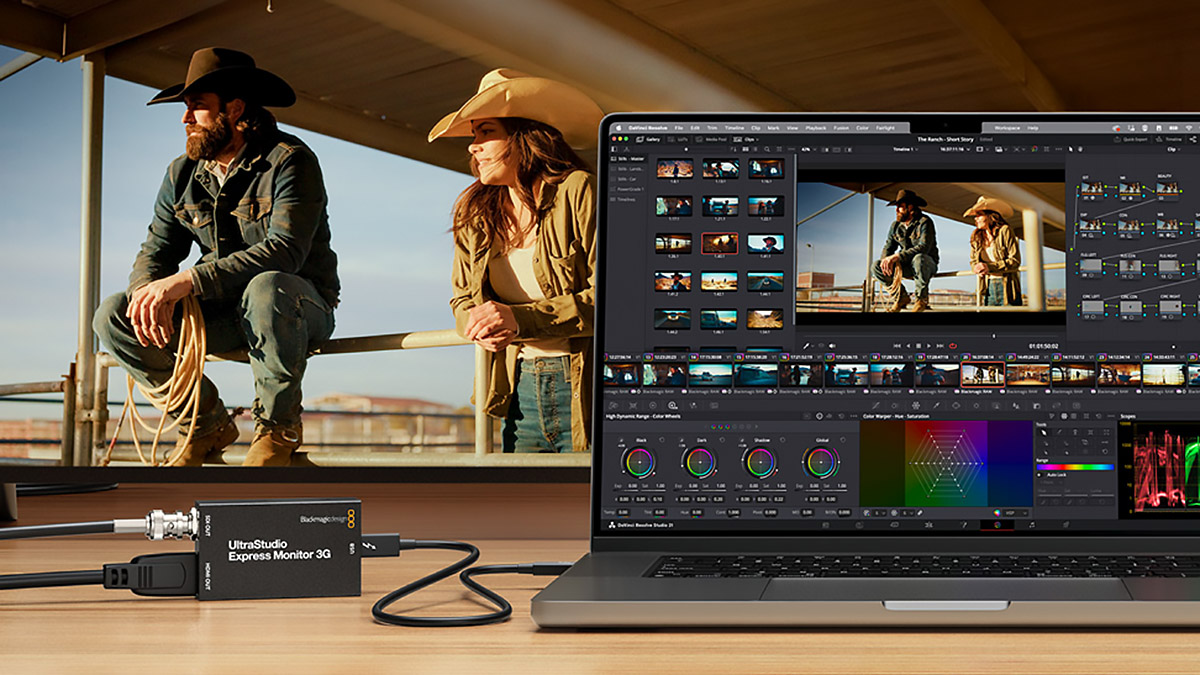This screenshot has width=1200, height=675.
Task: Switch to the Deliver page icon
Action: (1066, 525)
